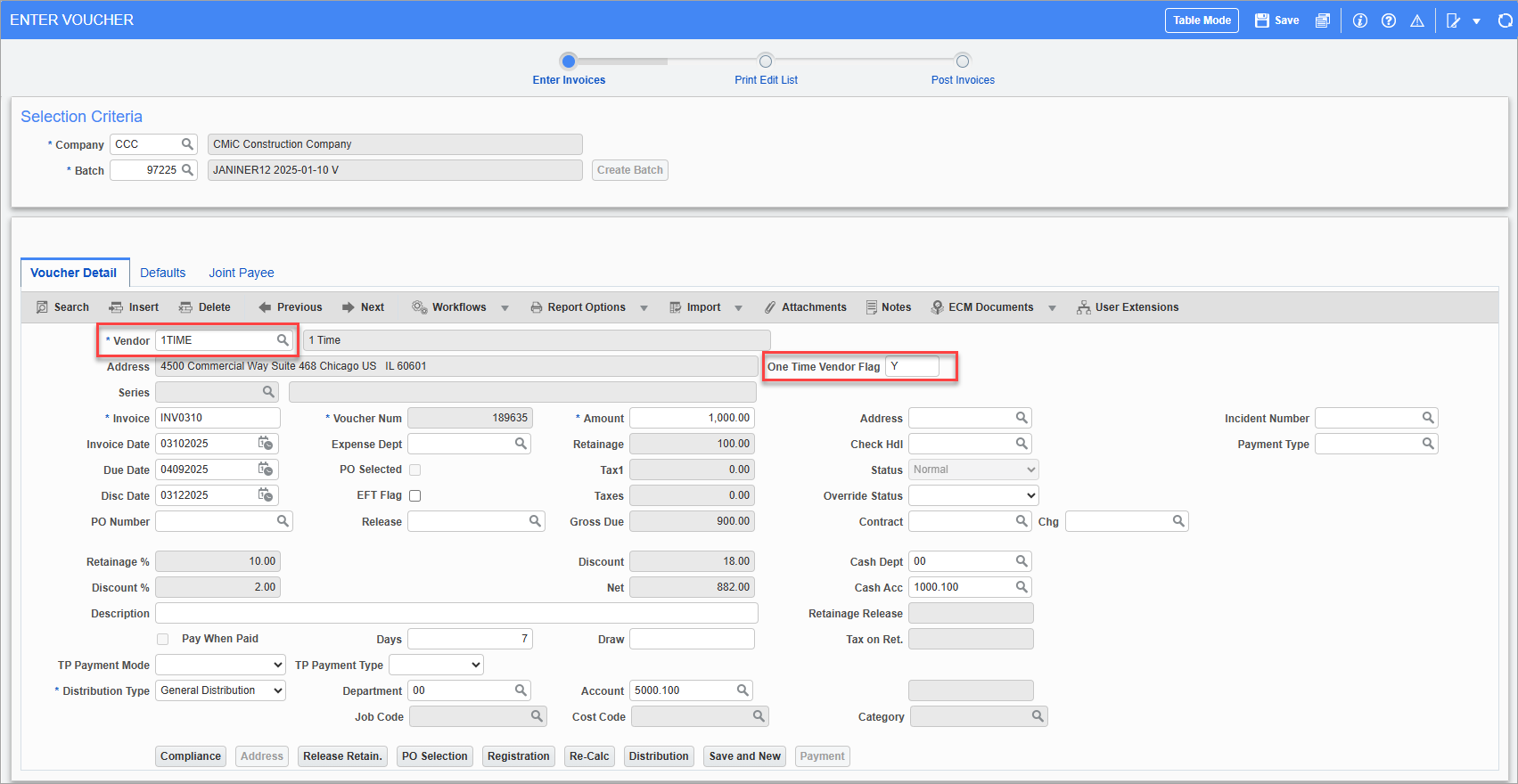Switch to the Joint Payee tab
1518x784 pixels.
point(242,273)
